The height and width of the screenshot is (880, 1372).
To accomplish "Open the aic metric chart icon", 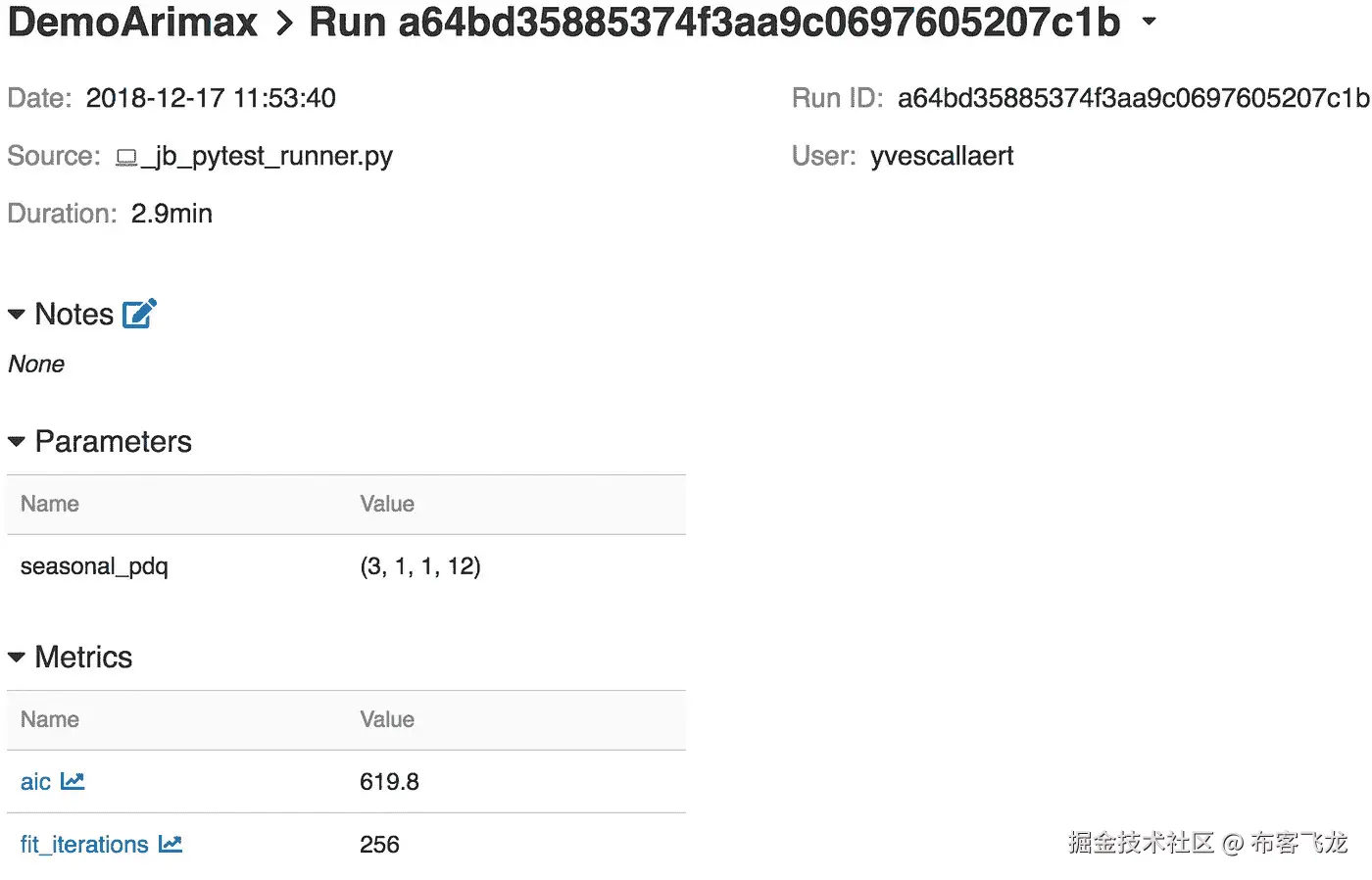I will pyautogui.click(x=73, y=781).
